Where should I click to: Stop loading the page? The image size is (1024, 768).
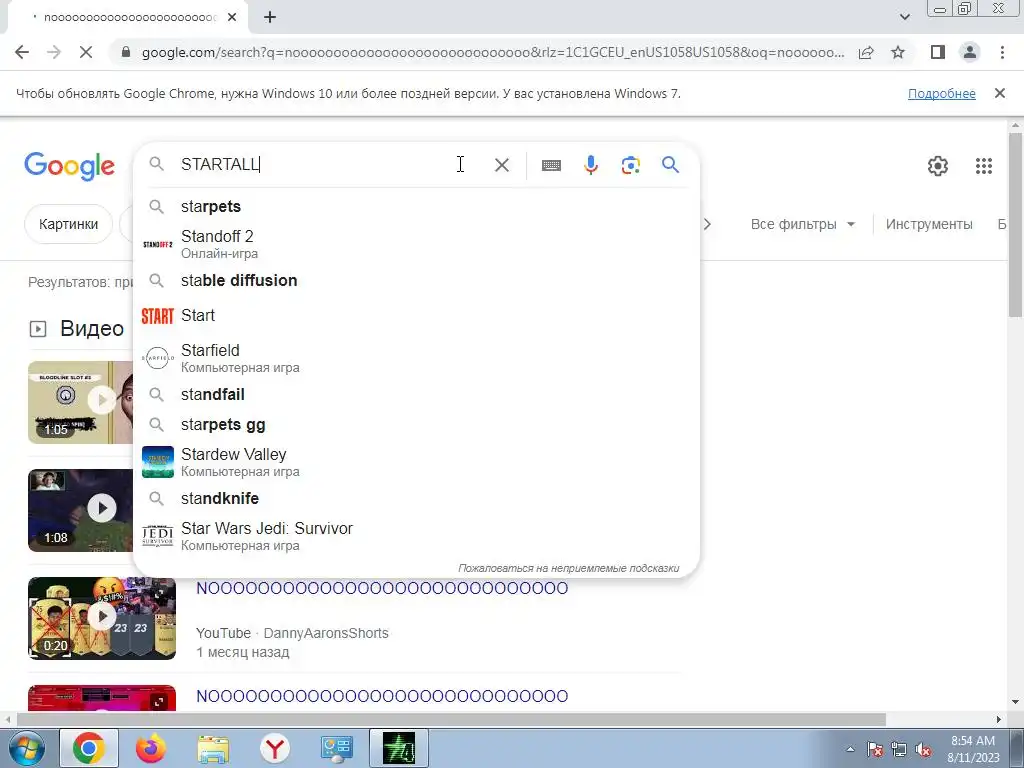coord(86,52)
